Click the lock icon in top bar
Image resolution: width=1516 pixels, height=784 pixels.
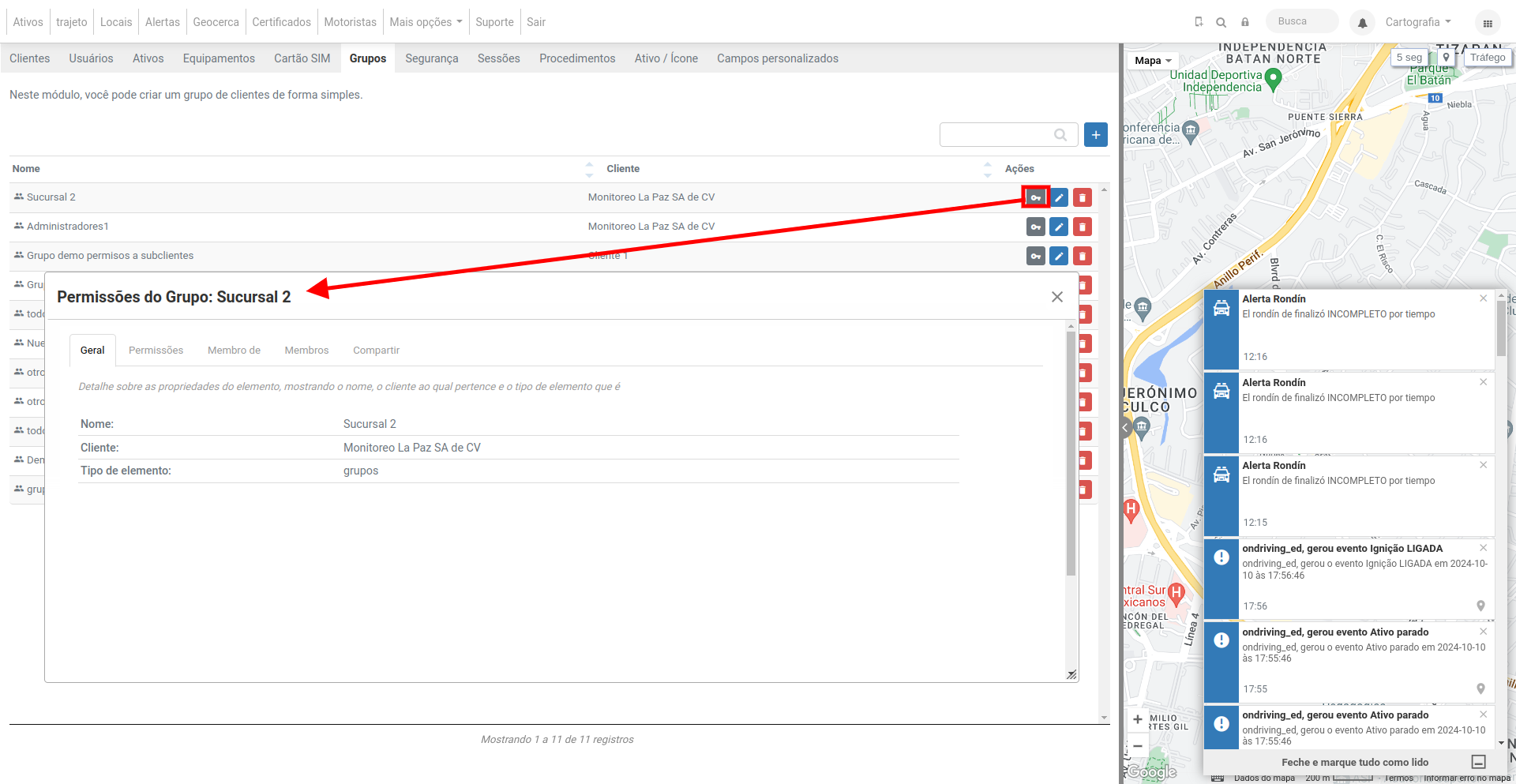pyautogui.click(x=1245, y=22)
